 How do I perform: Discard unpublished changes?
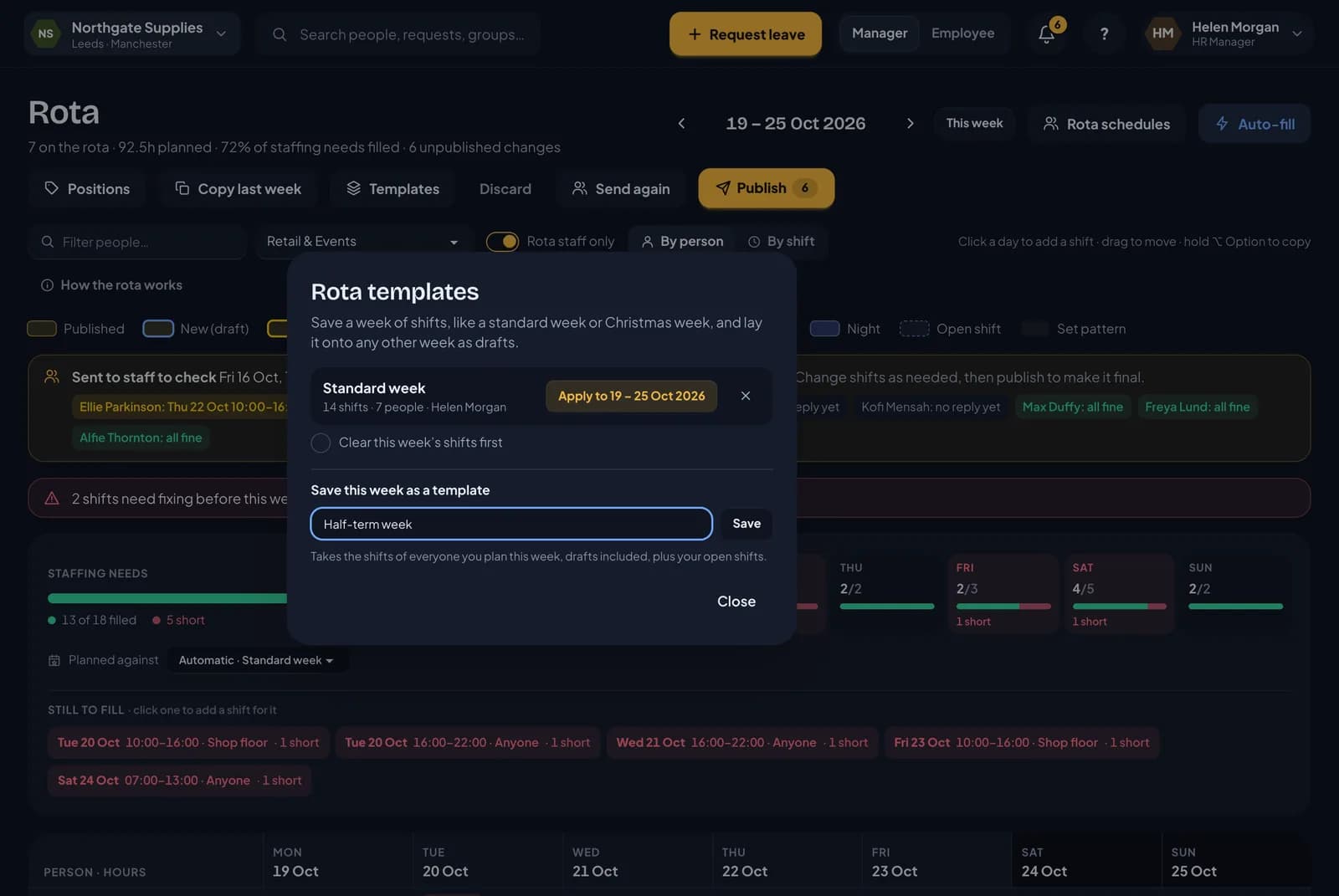tap(505, 189)
